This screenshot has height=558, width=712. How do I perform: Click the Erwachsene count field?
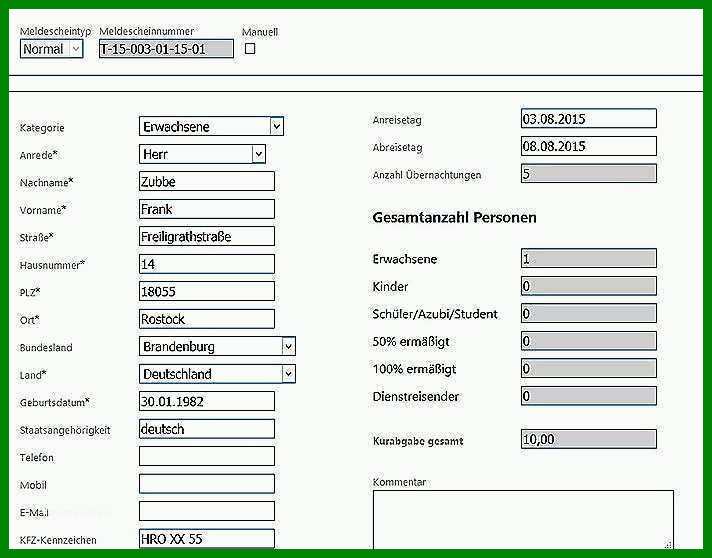pyautogui.click(x=588, y=258)
